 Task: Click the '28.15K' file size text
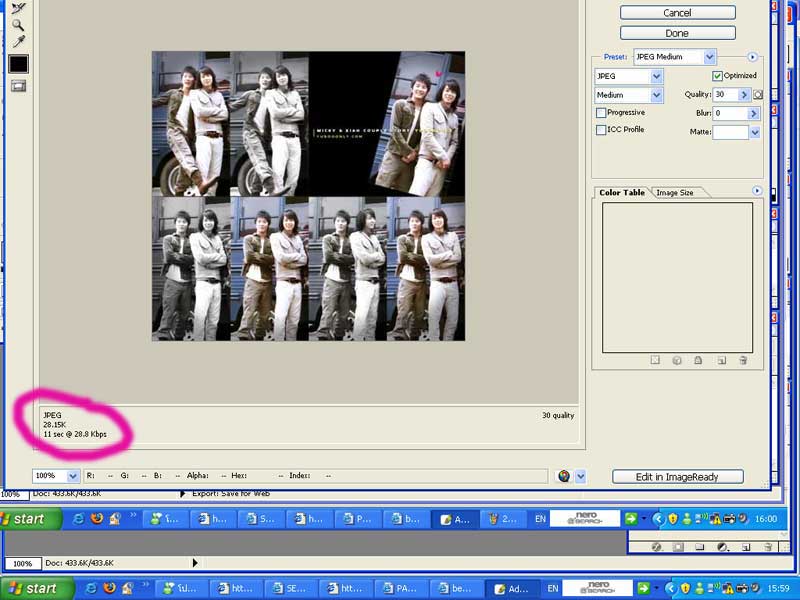pyautogui.click(x=55, y=424)
